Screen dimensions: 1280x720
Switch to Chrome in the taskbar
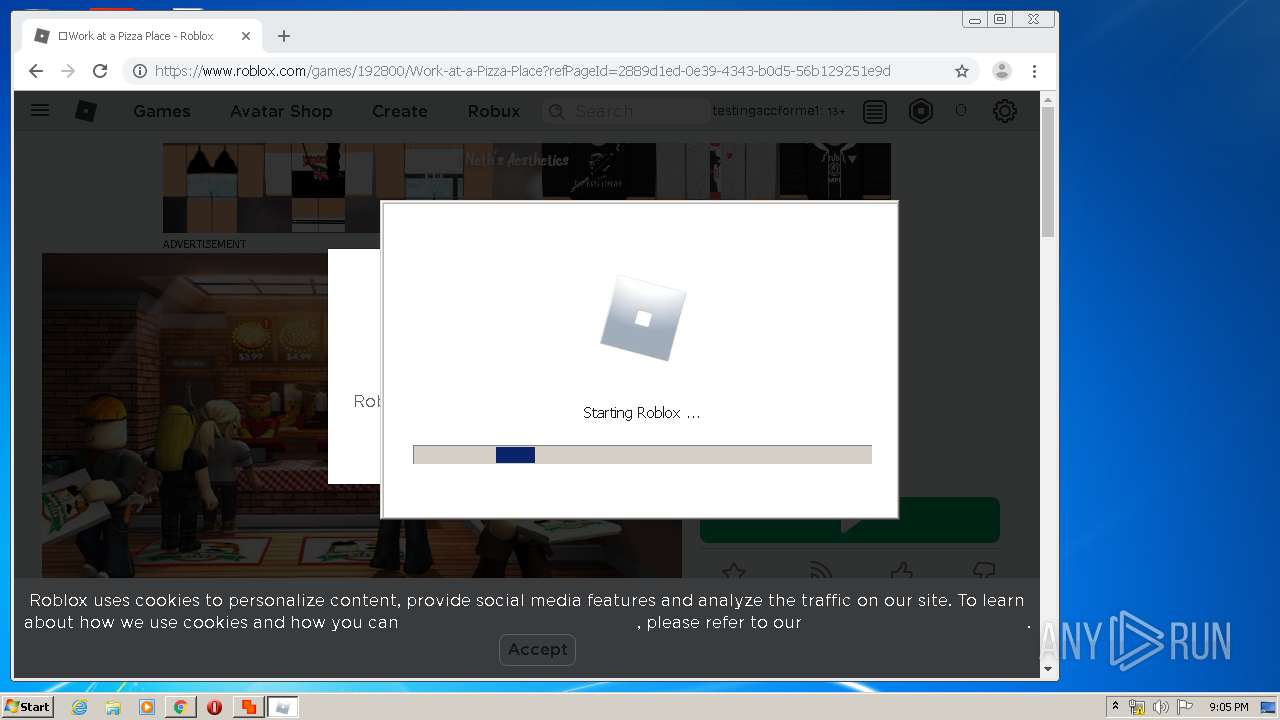point(180,707)
